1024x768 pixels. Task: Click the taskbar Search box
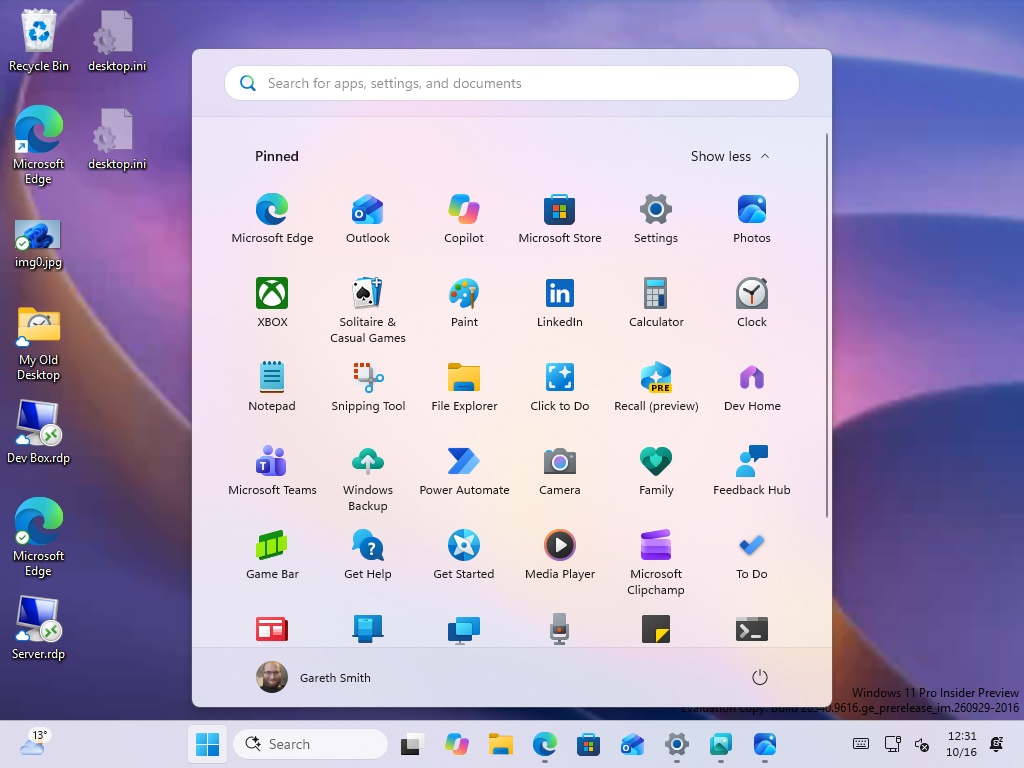pos(311,744)
